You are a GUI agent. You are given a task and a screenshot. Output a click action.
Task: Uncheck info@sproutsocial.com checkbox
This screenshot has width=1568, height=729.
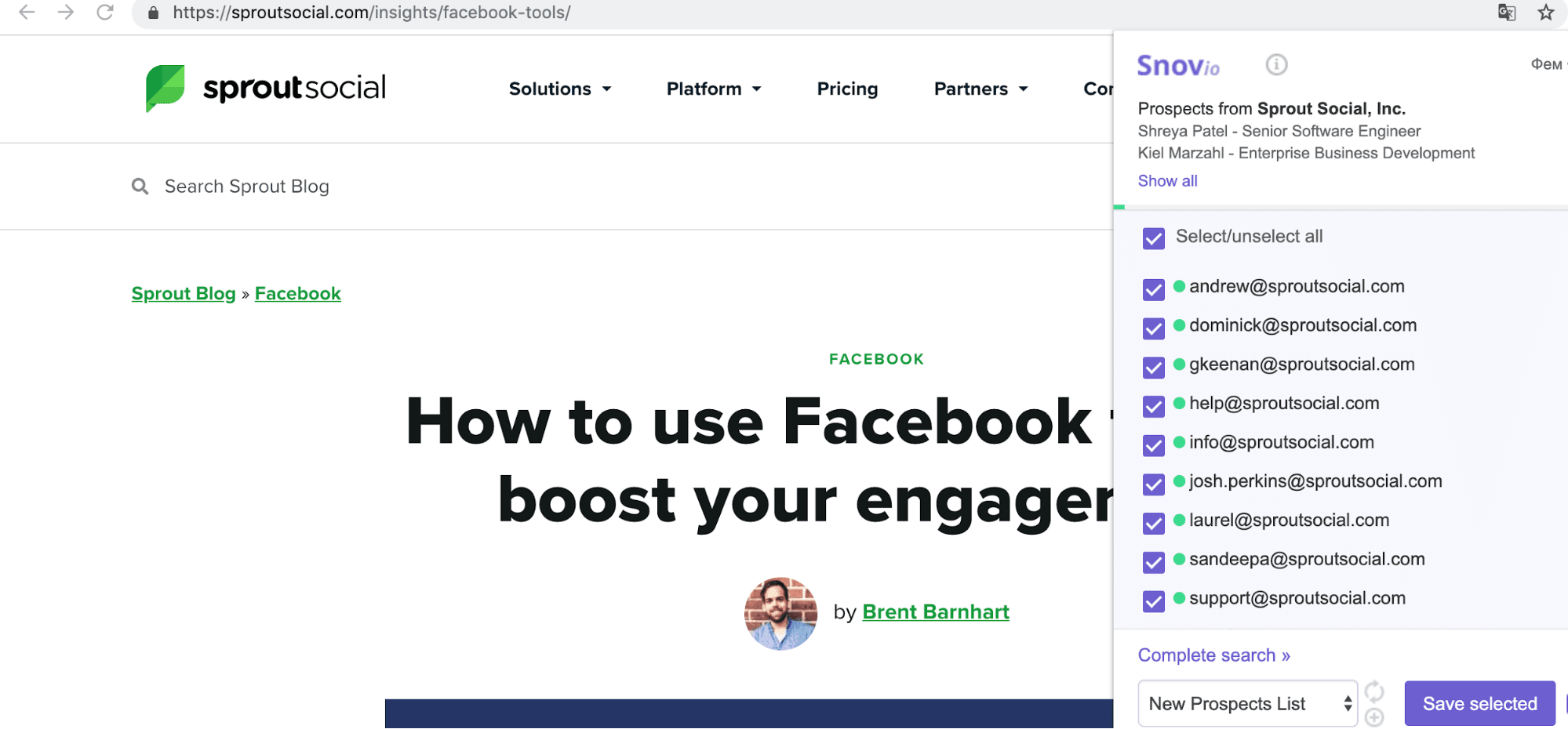point(1154,445)
